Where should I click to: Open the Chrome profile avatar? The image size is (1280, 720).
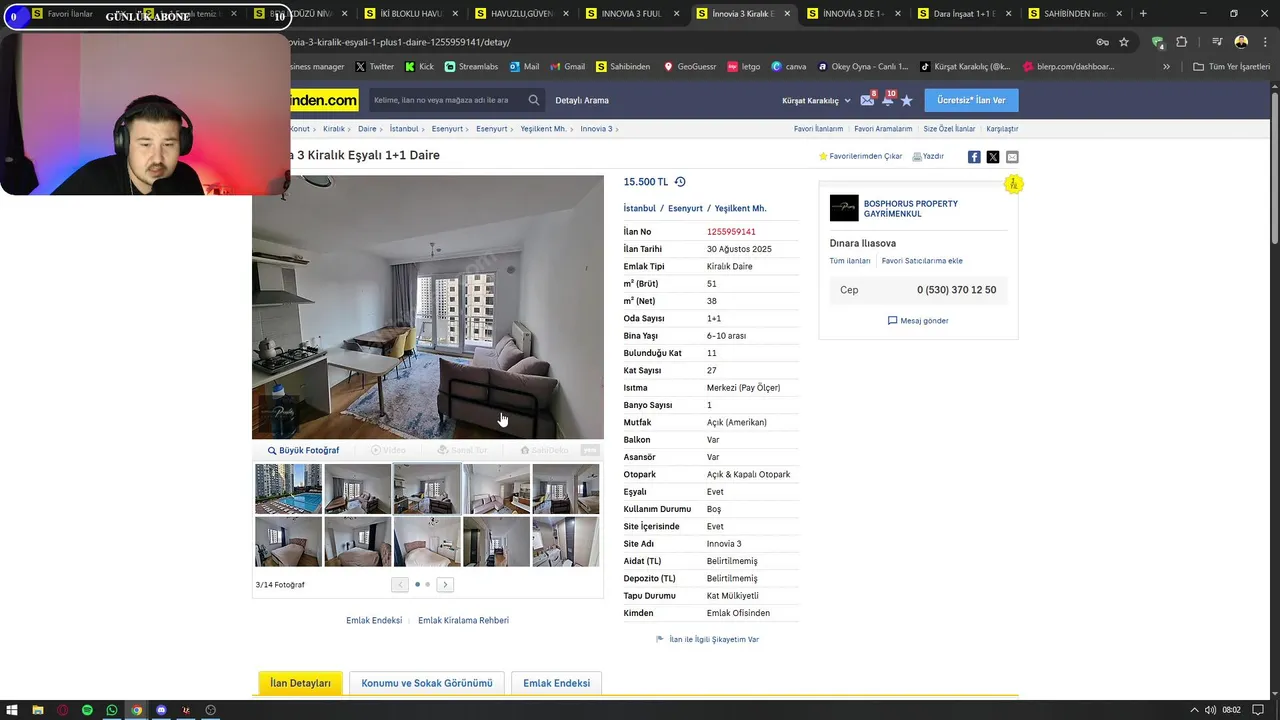coord(1241,42)
